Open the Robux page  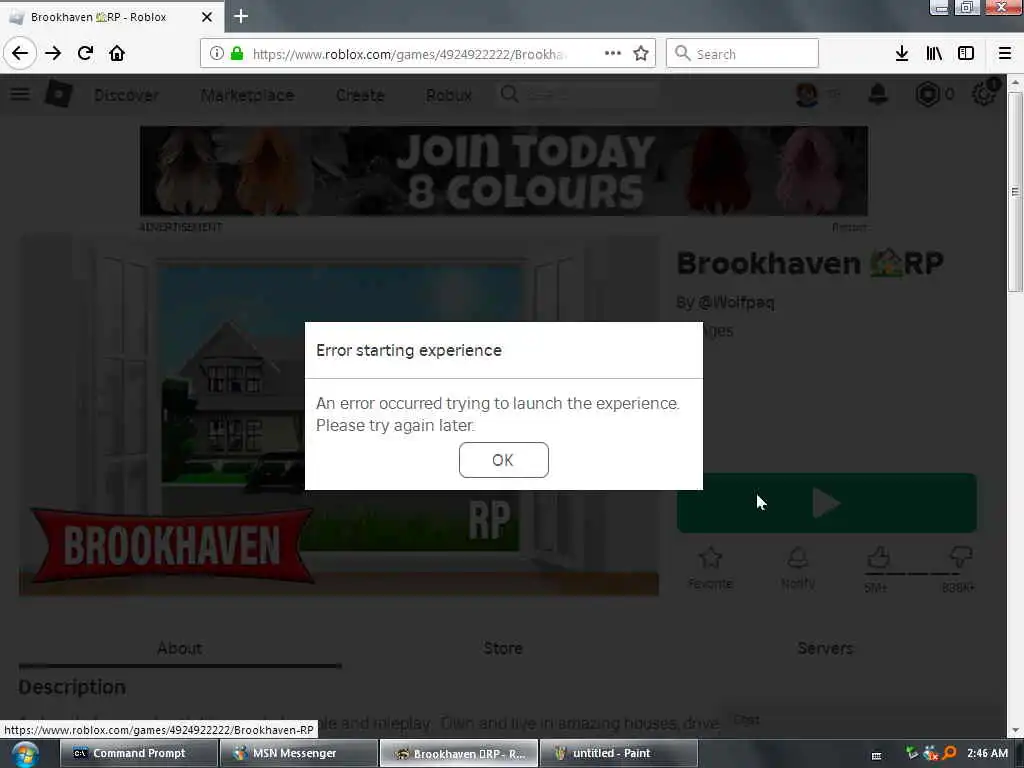(x=449, y=95)
